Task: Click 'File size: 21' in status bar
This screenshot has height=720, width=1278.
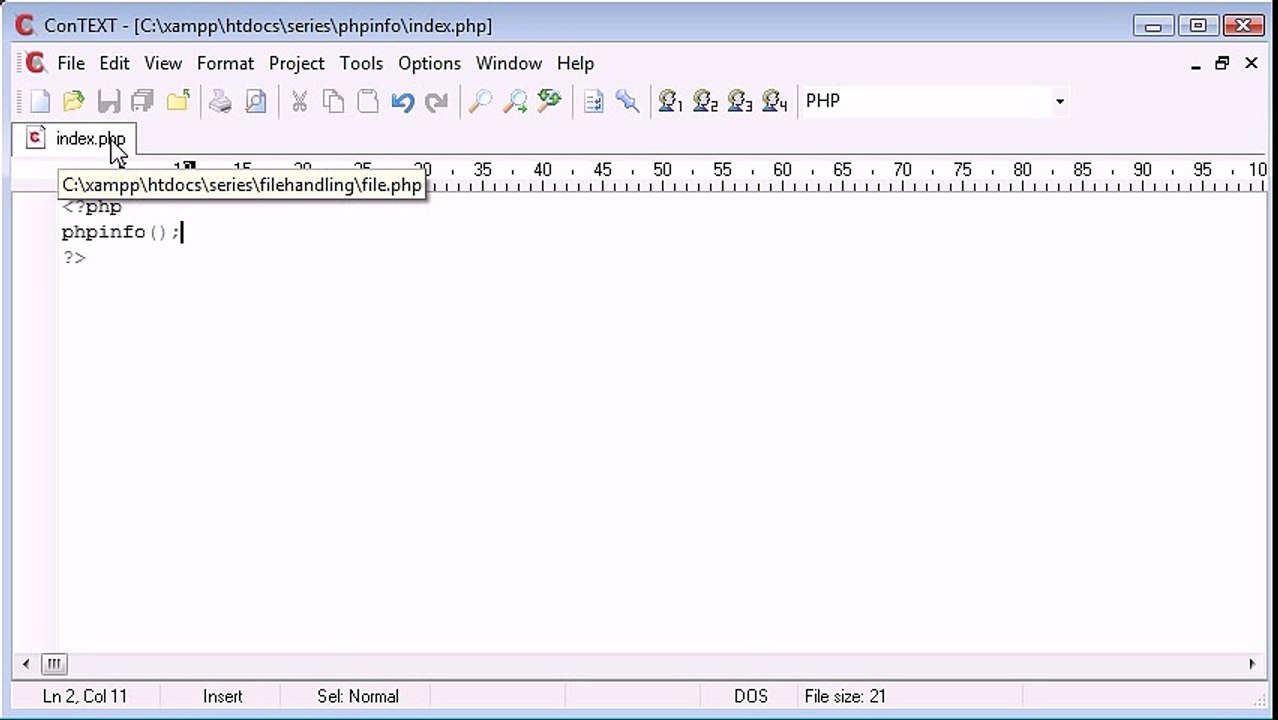Action: [x=845, y=696]
